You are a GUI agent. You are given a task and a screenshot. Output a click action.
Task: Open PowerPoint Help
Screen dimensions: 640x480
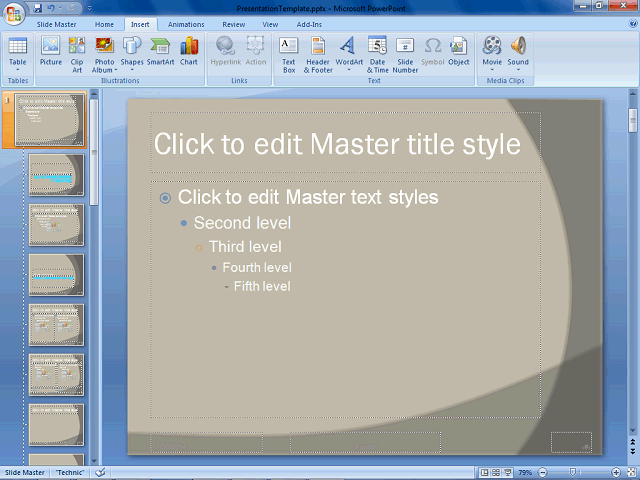coord(633,24)
